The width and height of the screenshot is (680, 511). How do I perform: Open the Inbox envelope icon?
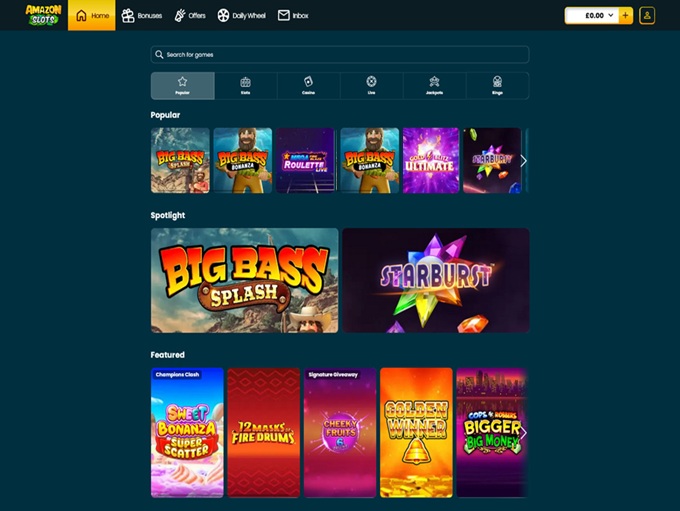pos(284,16)
